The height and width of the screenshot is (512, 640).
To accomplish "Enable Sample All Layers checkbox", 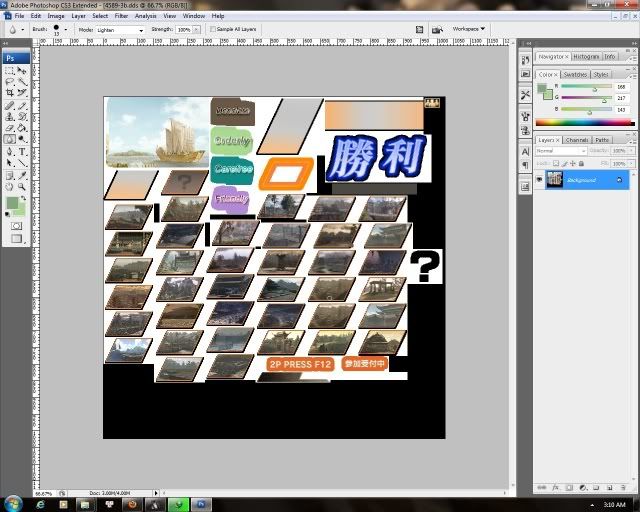I will click(213, 30).
